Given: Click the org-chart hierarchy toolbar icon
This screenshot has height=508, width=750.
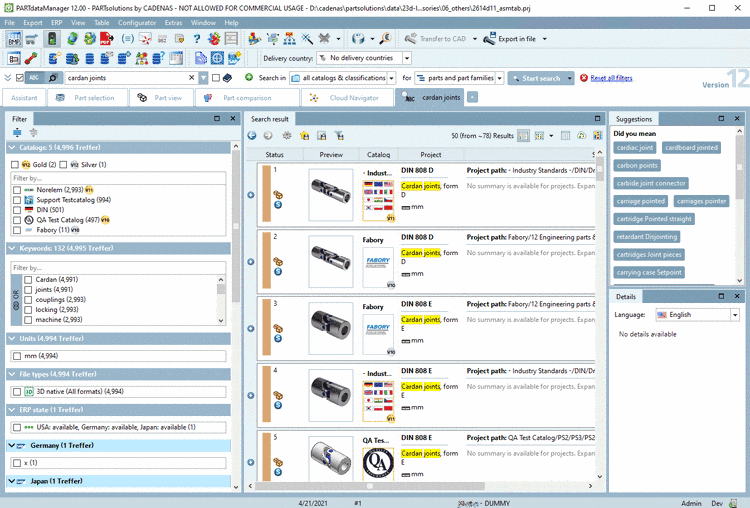Looking at the screenshot, I should [x=289, y=39].
